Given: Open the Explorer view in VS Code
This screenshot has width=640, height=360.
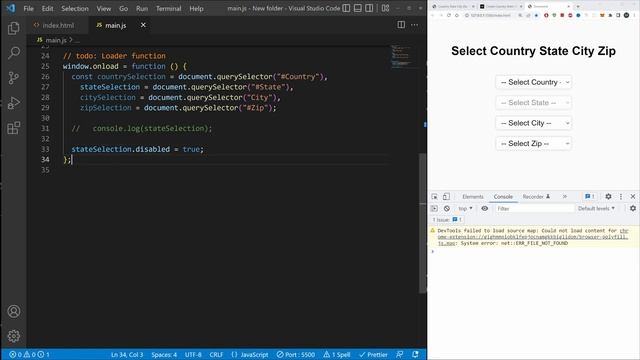Looking at the screenshot, I should (13, 28).
